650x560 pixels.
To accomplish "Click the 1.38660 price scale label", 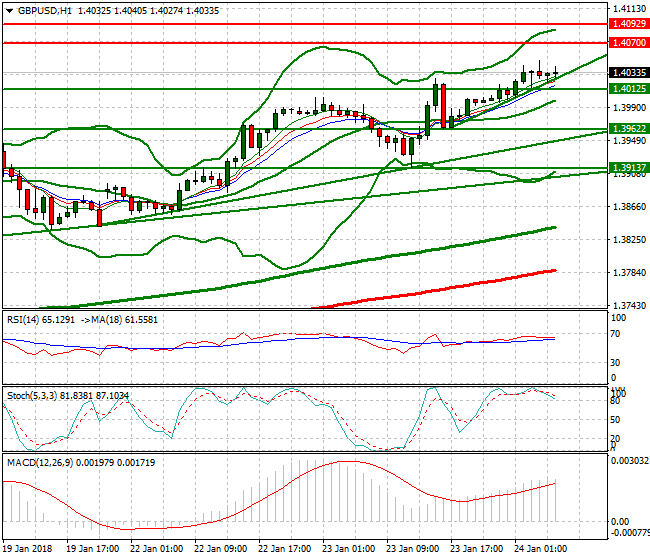I will click(629, 206).
